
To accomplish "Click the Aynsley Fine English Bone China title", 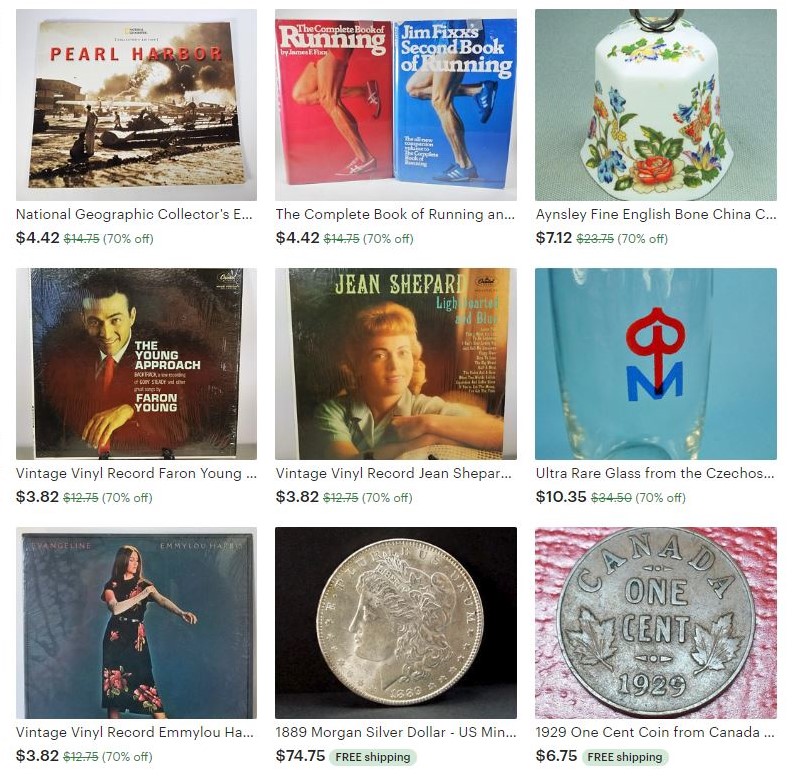I will pos(656,214).
